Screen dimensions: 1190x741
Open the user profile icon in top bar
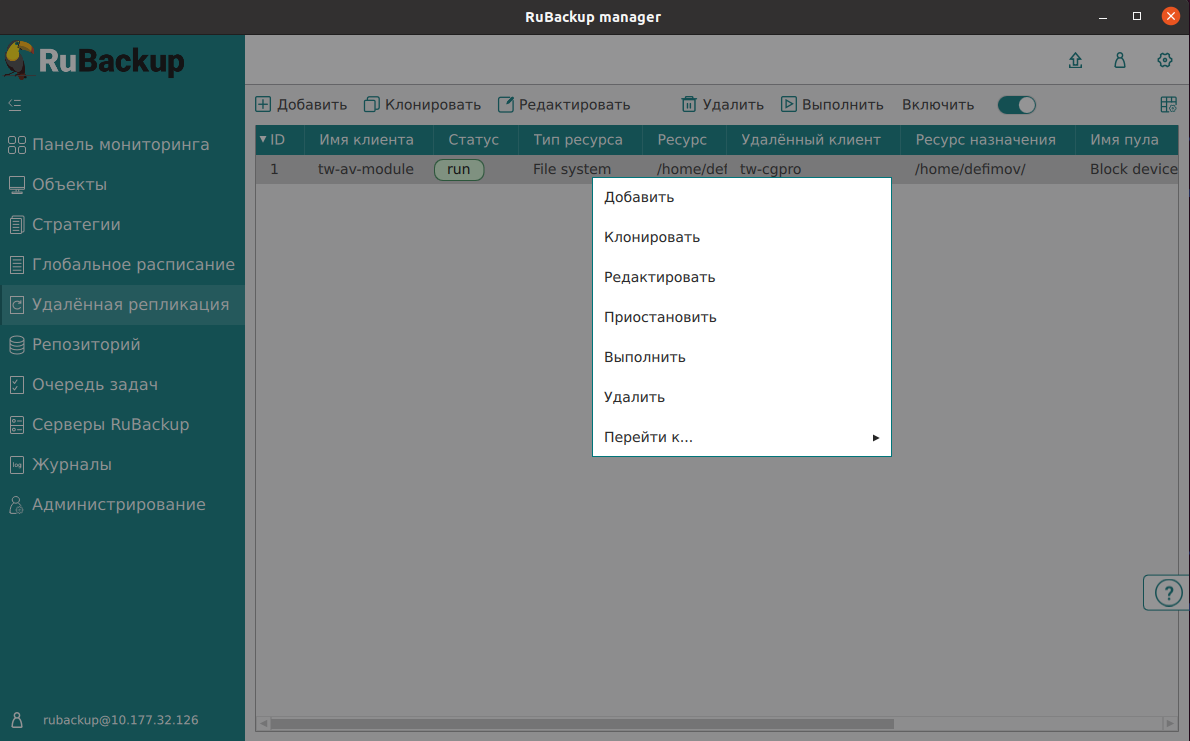pyautogui.click(x=1120, y=60)
